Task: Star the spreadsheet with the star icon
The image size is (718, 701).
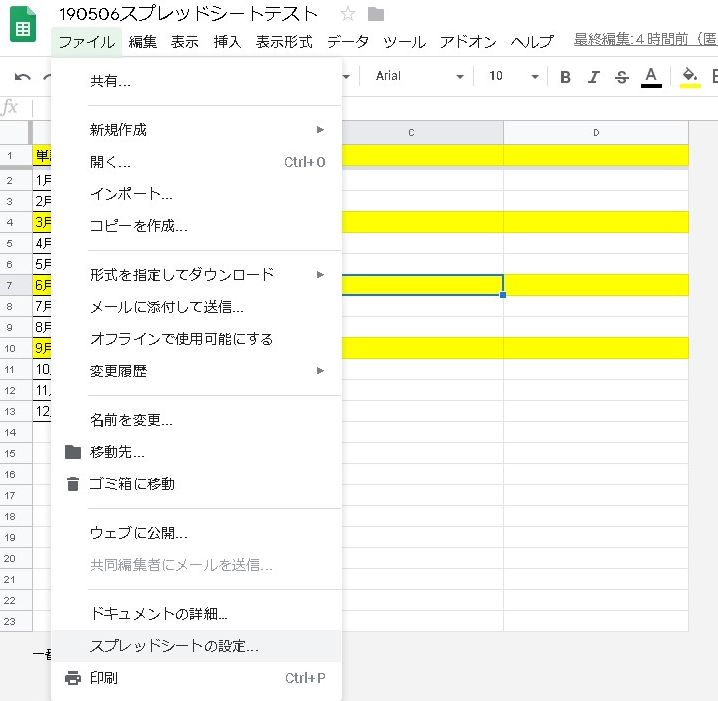Action: 348,14
